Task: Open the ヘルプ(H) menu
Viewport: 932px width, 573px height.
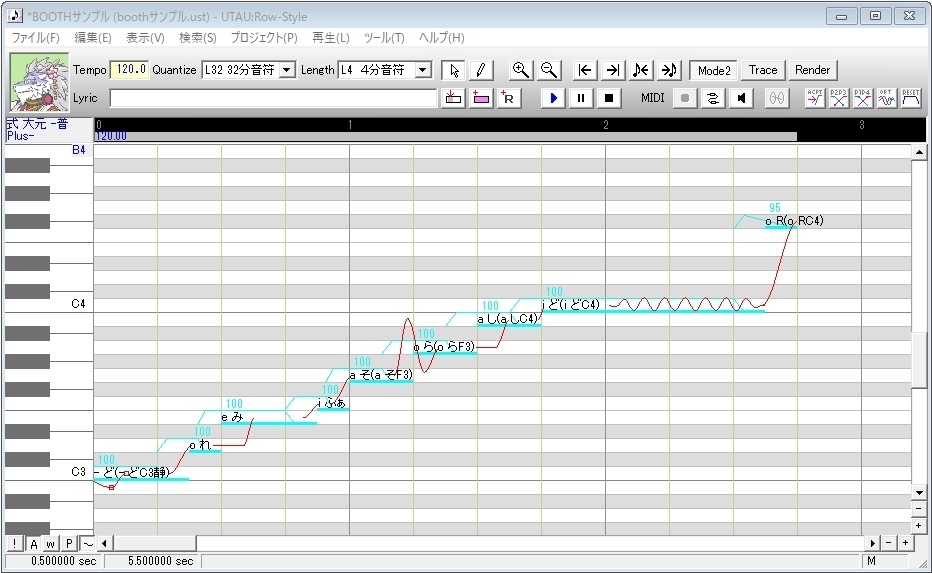Action: coord(442,38)
